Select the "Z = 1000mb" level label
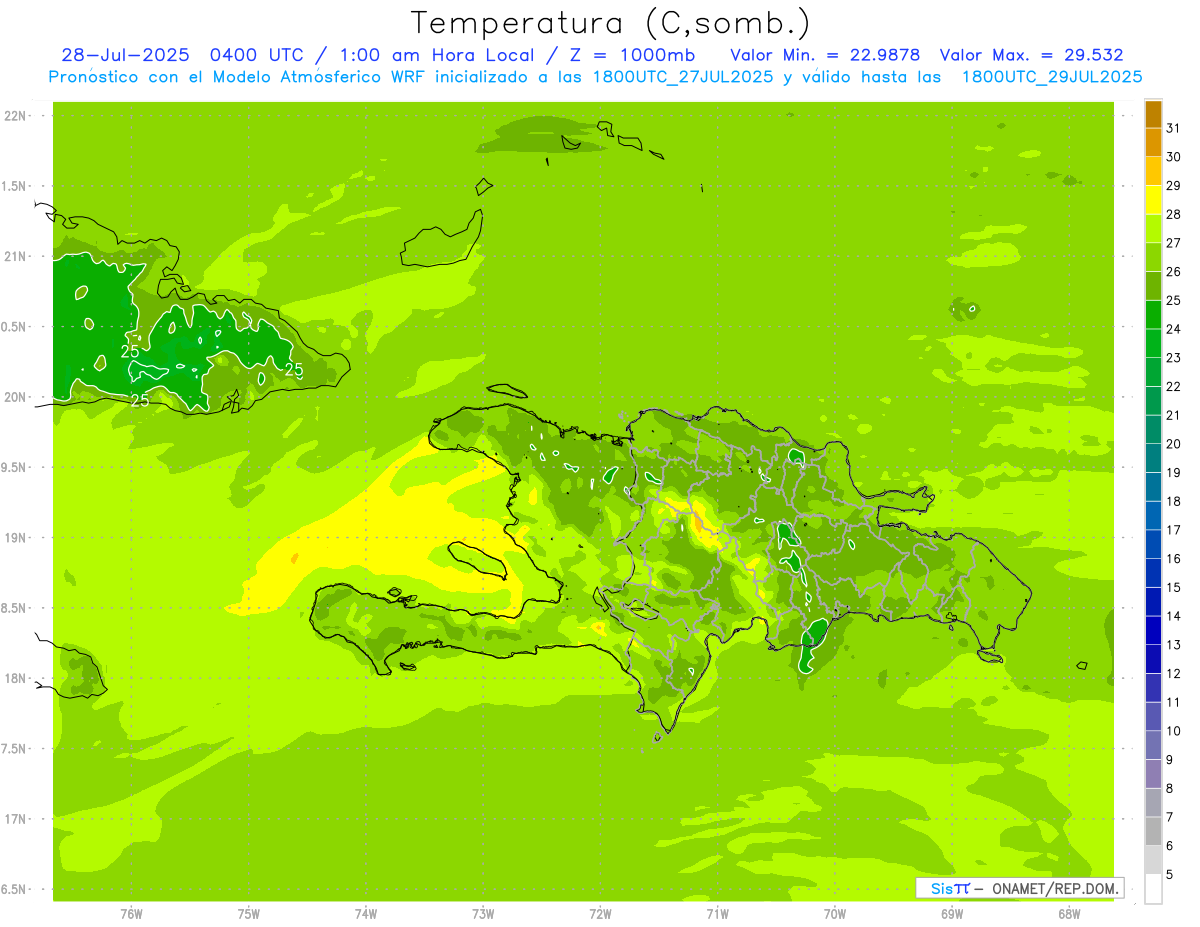The width and height of the screenshot is (1200, 927). click(x=632, y=55)
